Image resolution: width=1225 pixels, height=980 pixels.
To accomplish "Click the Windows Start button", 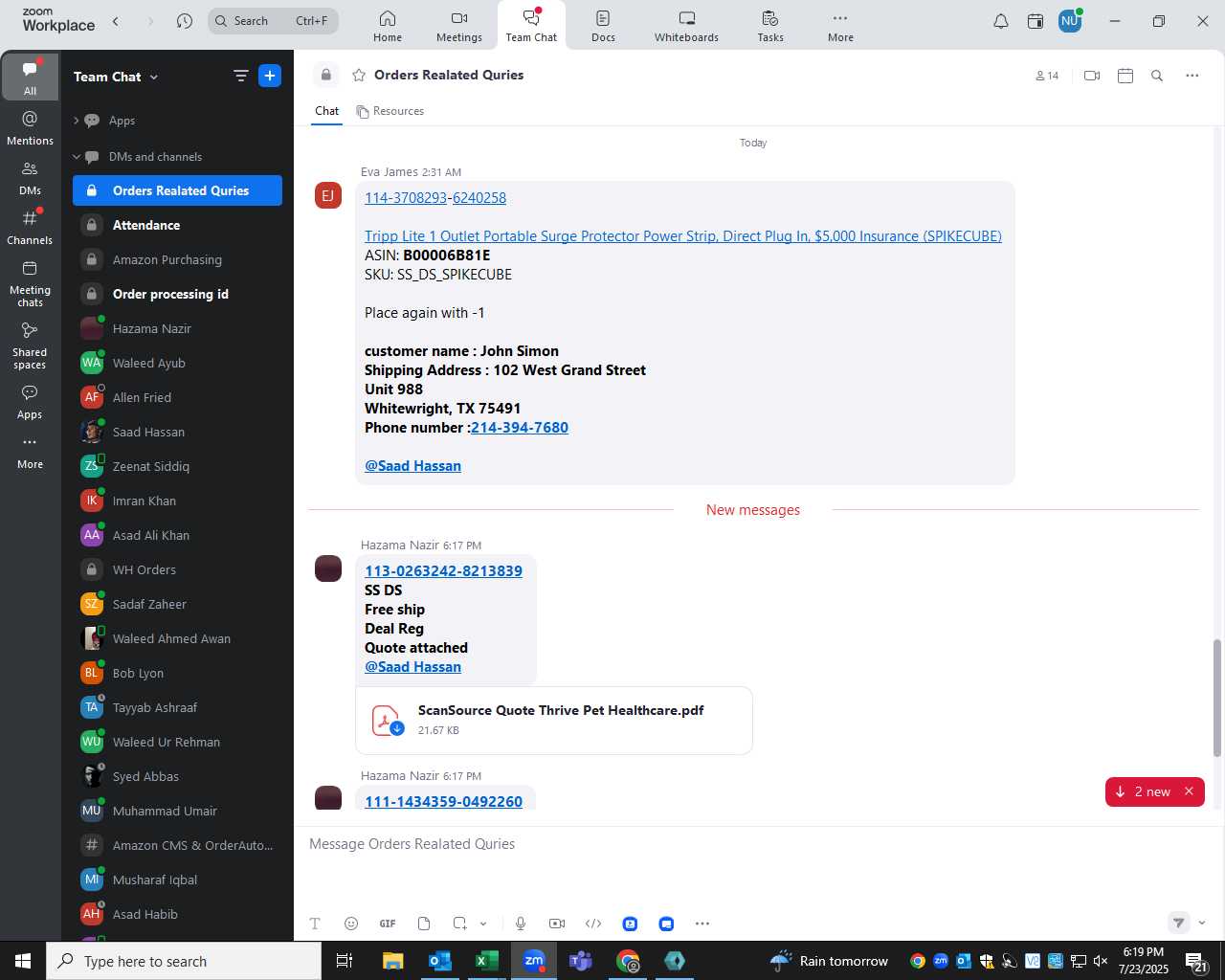I will point(23,961).
